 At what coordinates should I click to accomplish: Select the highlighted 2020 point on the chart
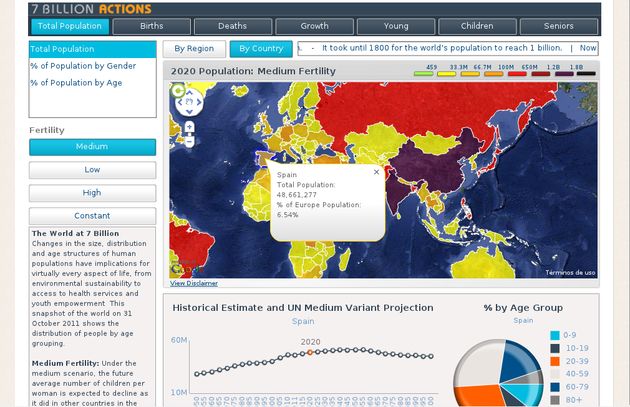pos(310,352)
